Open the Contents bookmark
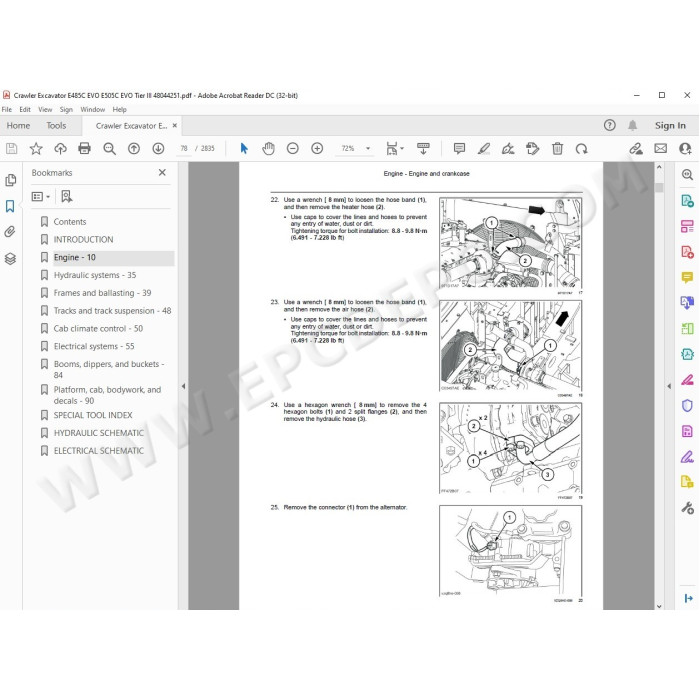This screenshot has height=700, width=700. 70,221
